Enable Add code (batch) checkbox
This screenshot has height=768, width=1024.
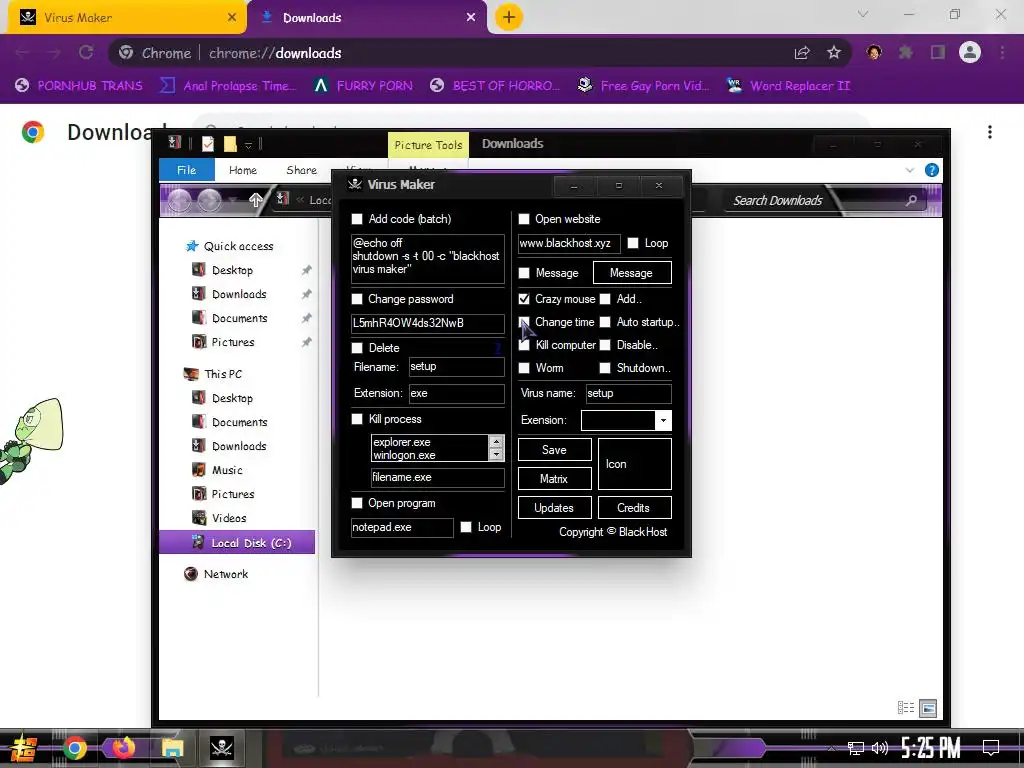[x=357, y=219]
